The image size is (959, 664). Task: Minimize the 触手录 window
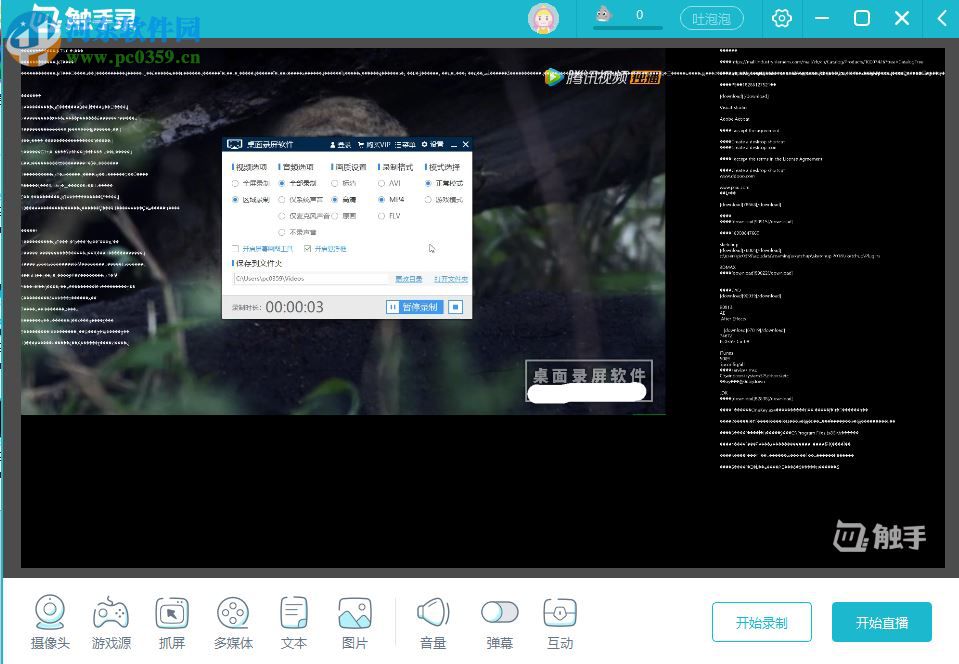point(822,18)
